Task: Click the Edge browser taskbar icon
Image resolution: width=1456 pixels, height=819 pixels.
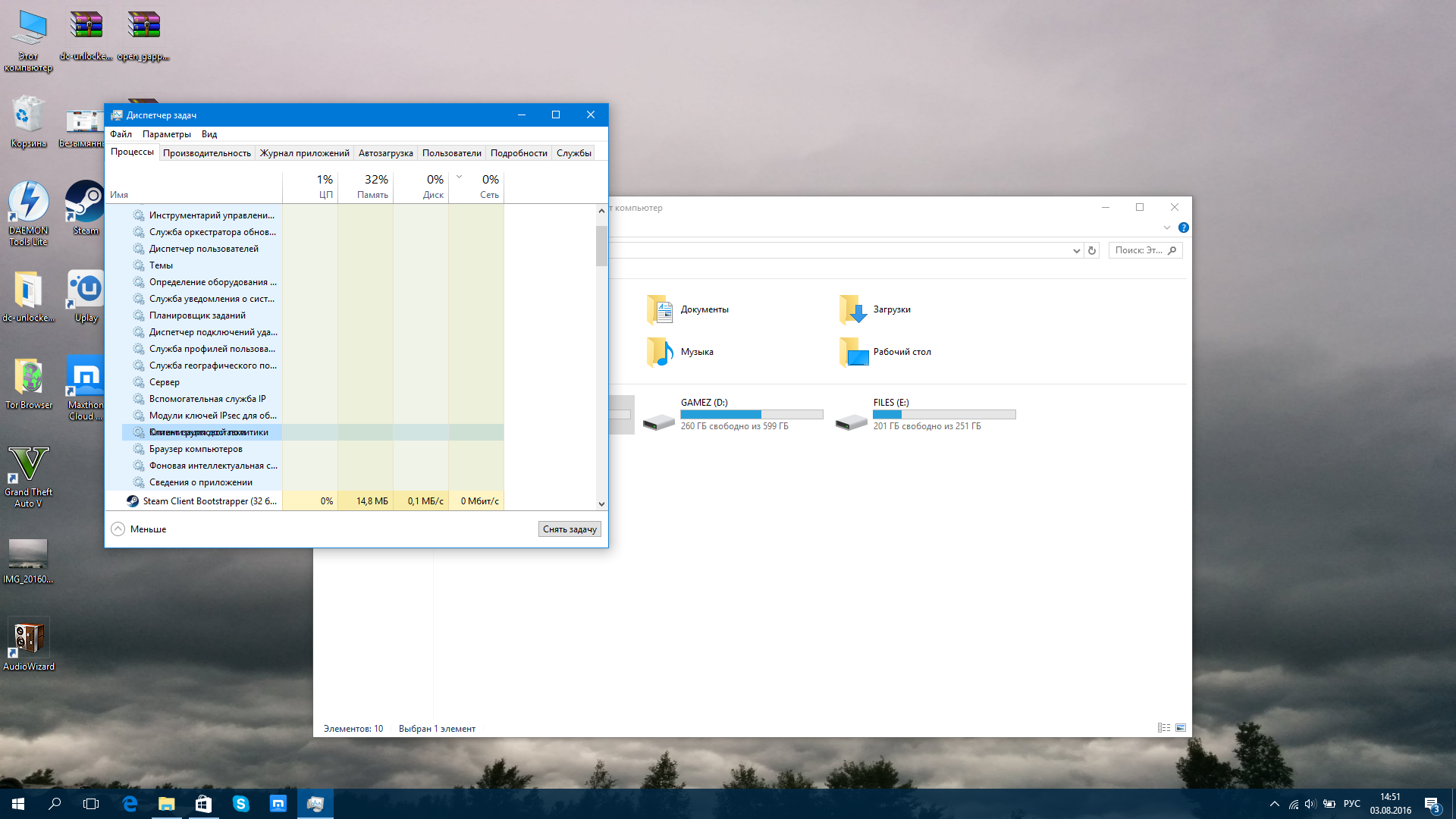Action: click(130, 804)
